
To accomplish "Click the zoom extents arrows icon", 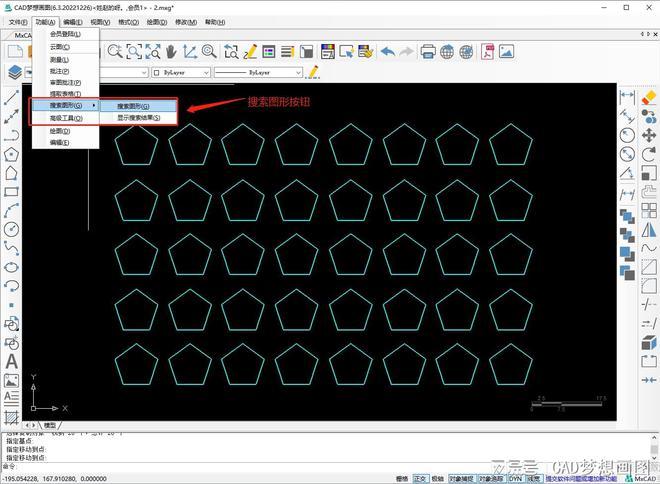I will tap(153, 52).
